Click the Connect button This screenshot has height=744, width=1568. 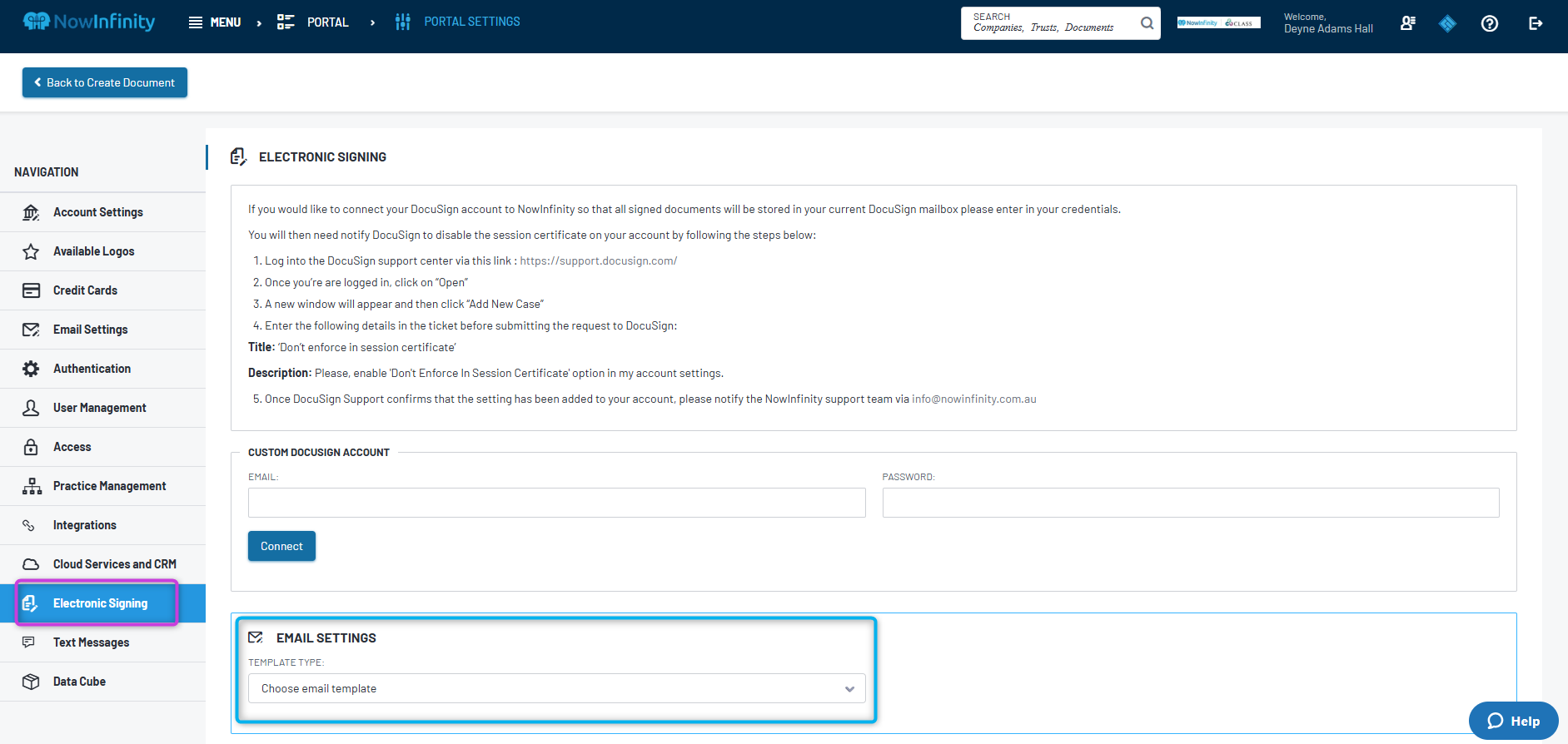click(281, 546)
